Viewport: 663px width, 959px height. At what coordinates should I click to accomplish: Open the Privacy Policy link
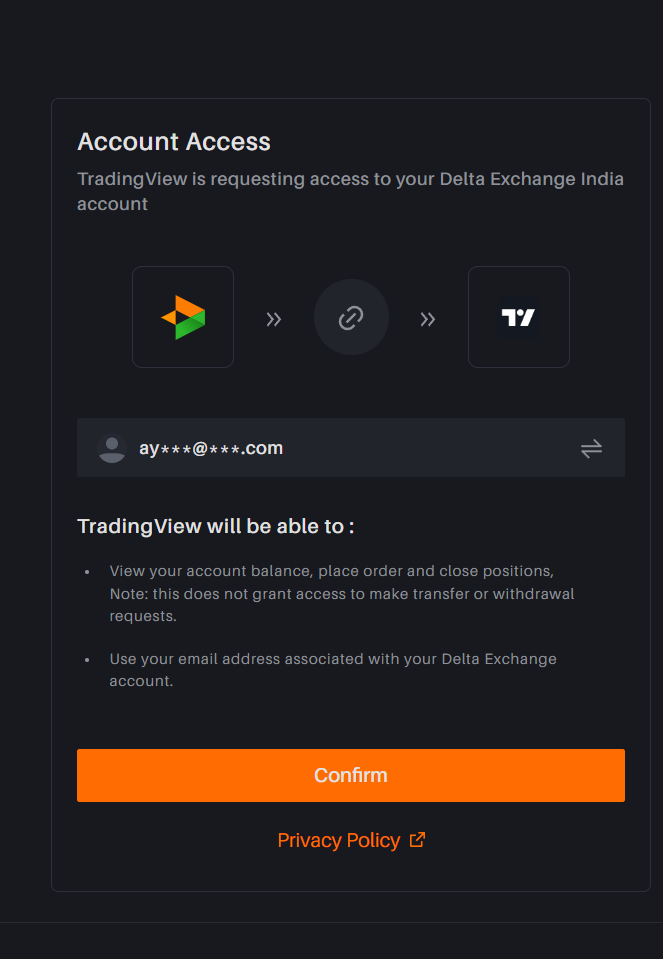338,840
